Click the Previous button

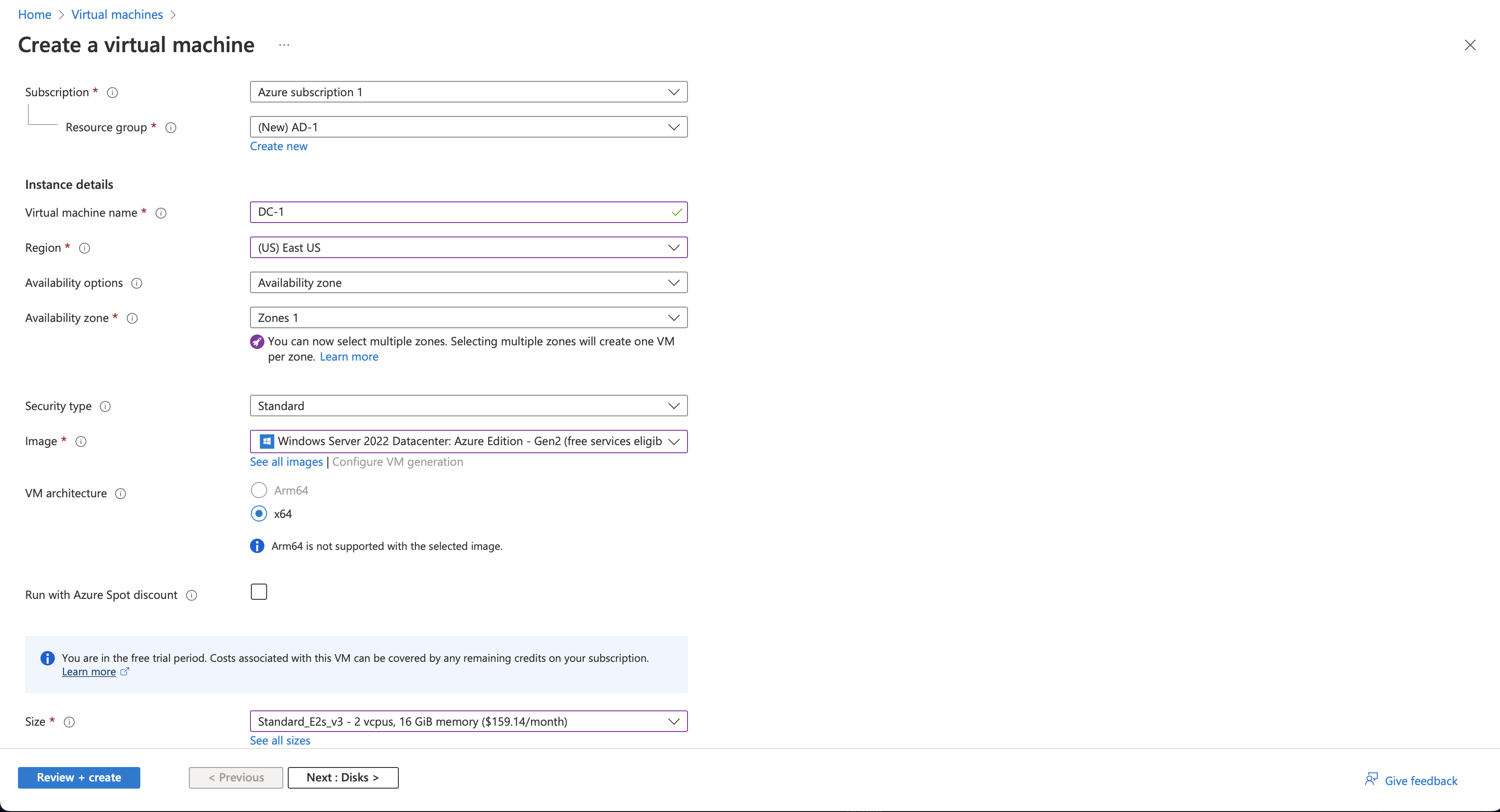pyautogui.click(x=236, y=778)
